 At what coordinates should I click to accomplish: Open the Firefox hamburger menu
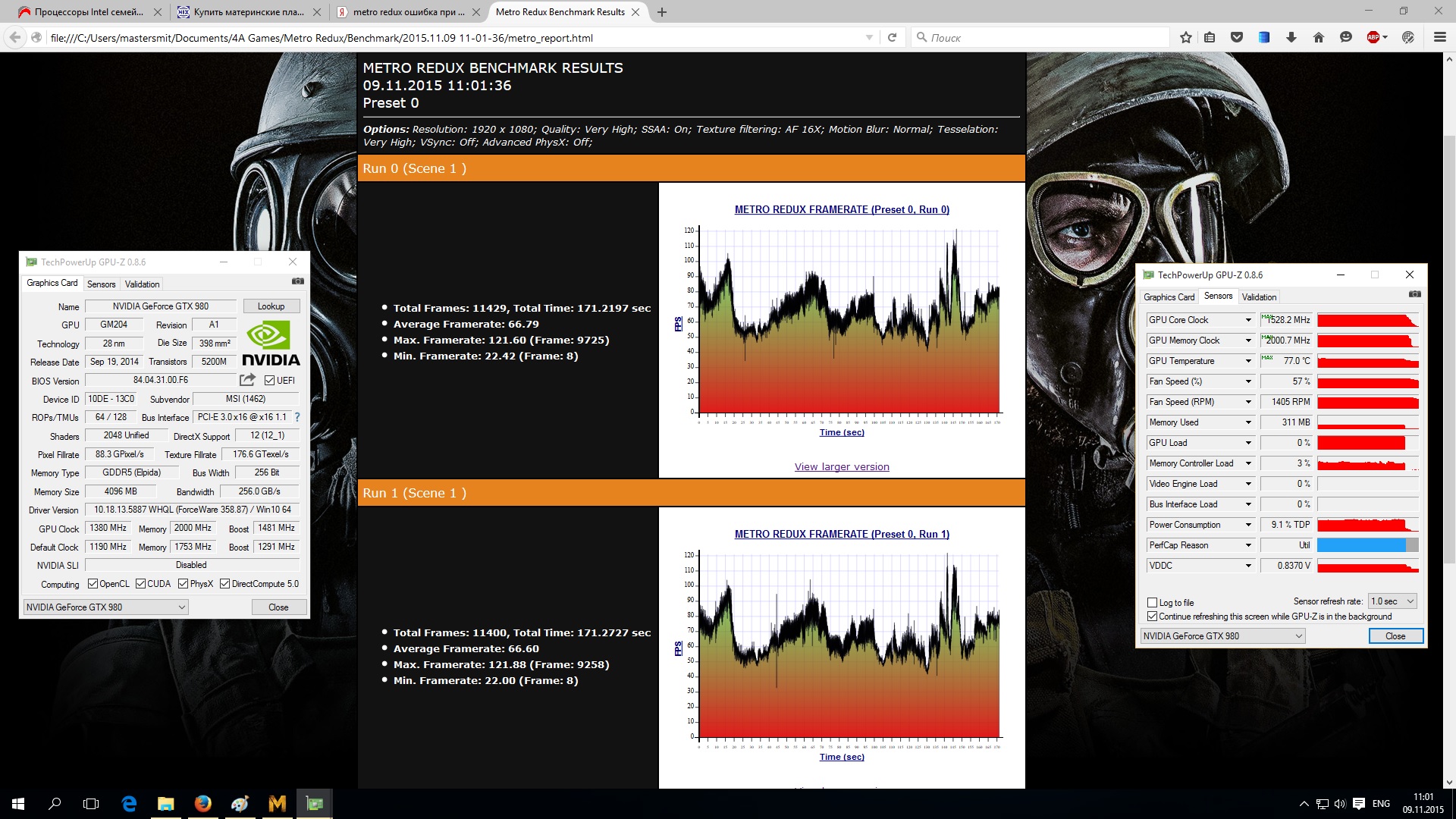coord(1439,37)
